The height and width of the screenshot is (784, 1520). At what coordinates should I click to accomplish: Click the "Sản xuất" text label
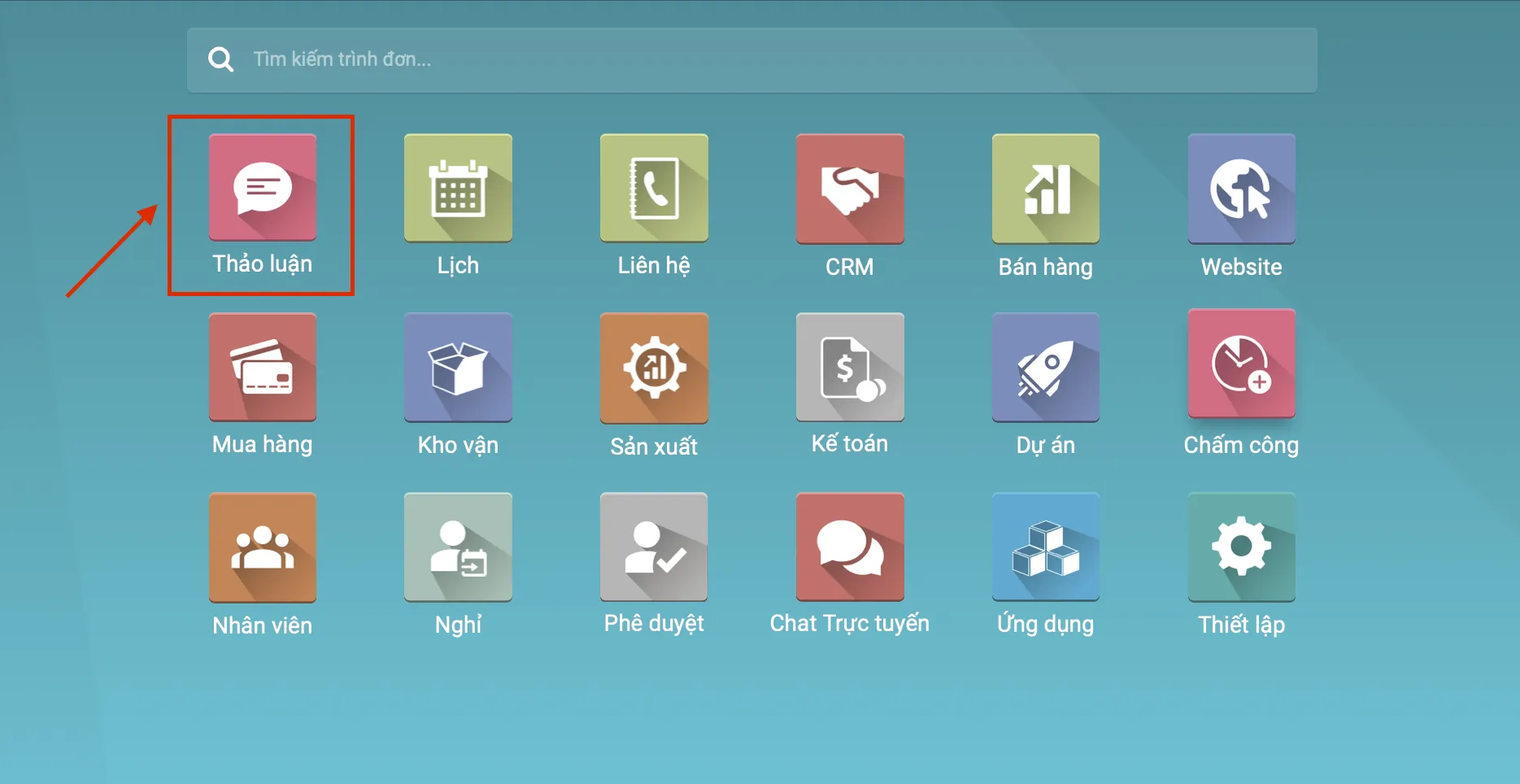coord(654,446)
